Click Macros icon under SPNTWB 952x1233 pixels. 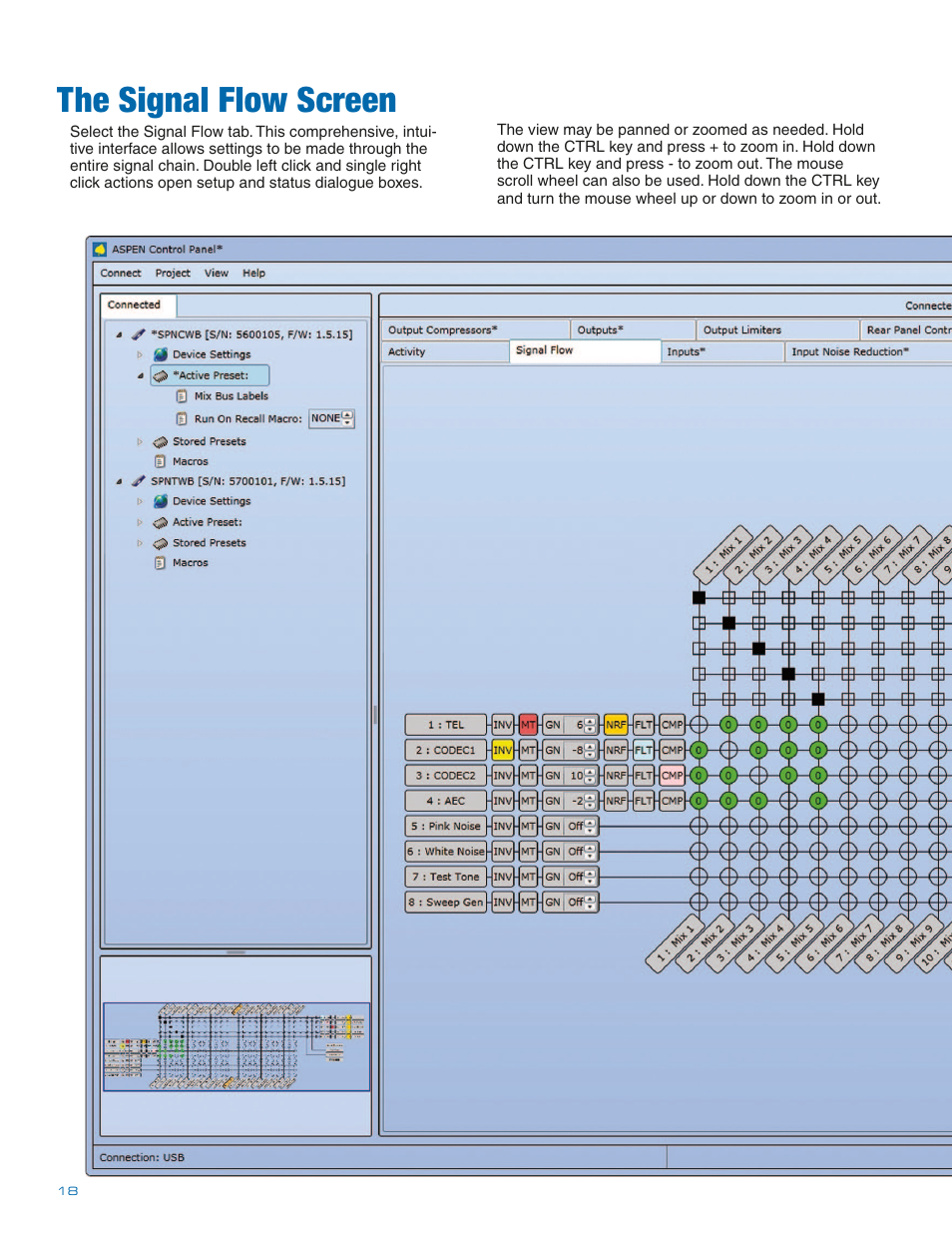point(160,563)
